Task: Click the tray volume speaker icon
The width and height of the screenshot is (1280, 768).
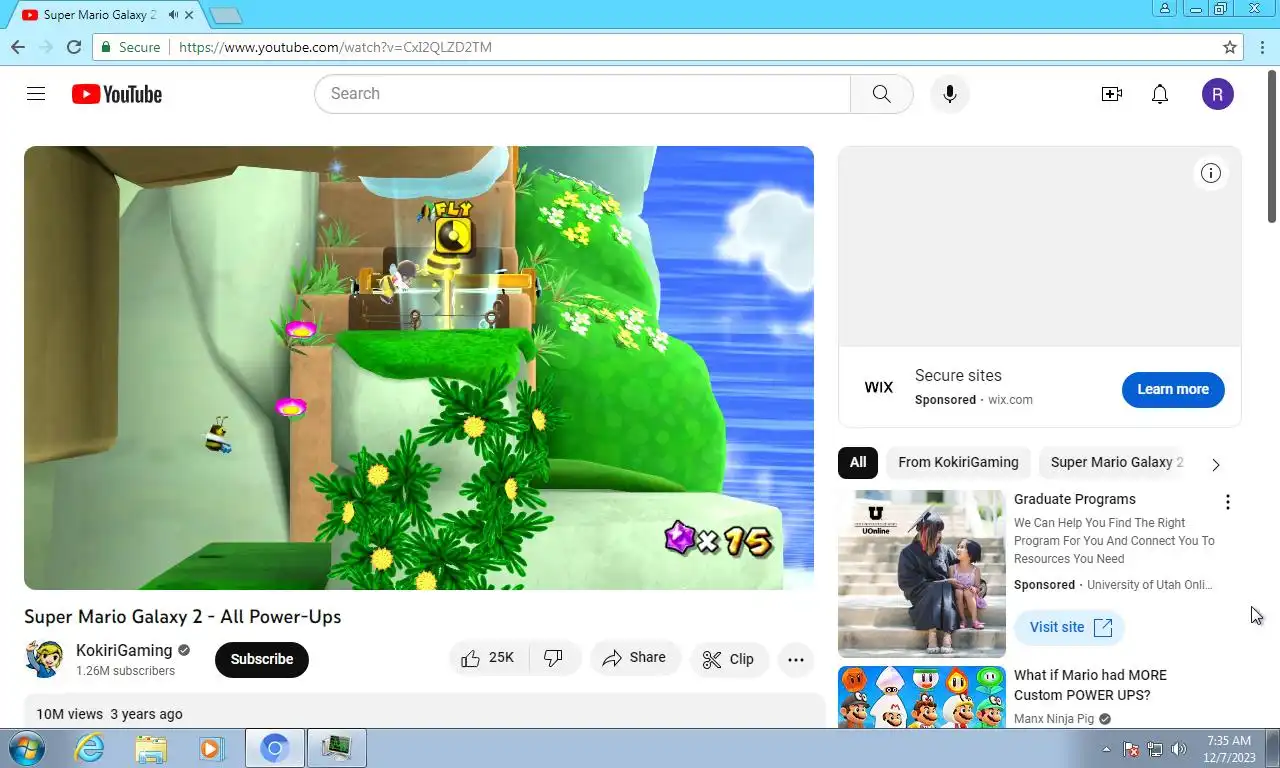Action: point(1179,749)
